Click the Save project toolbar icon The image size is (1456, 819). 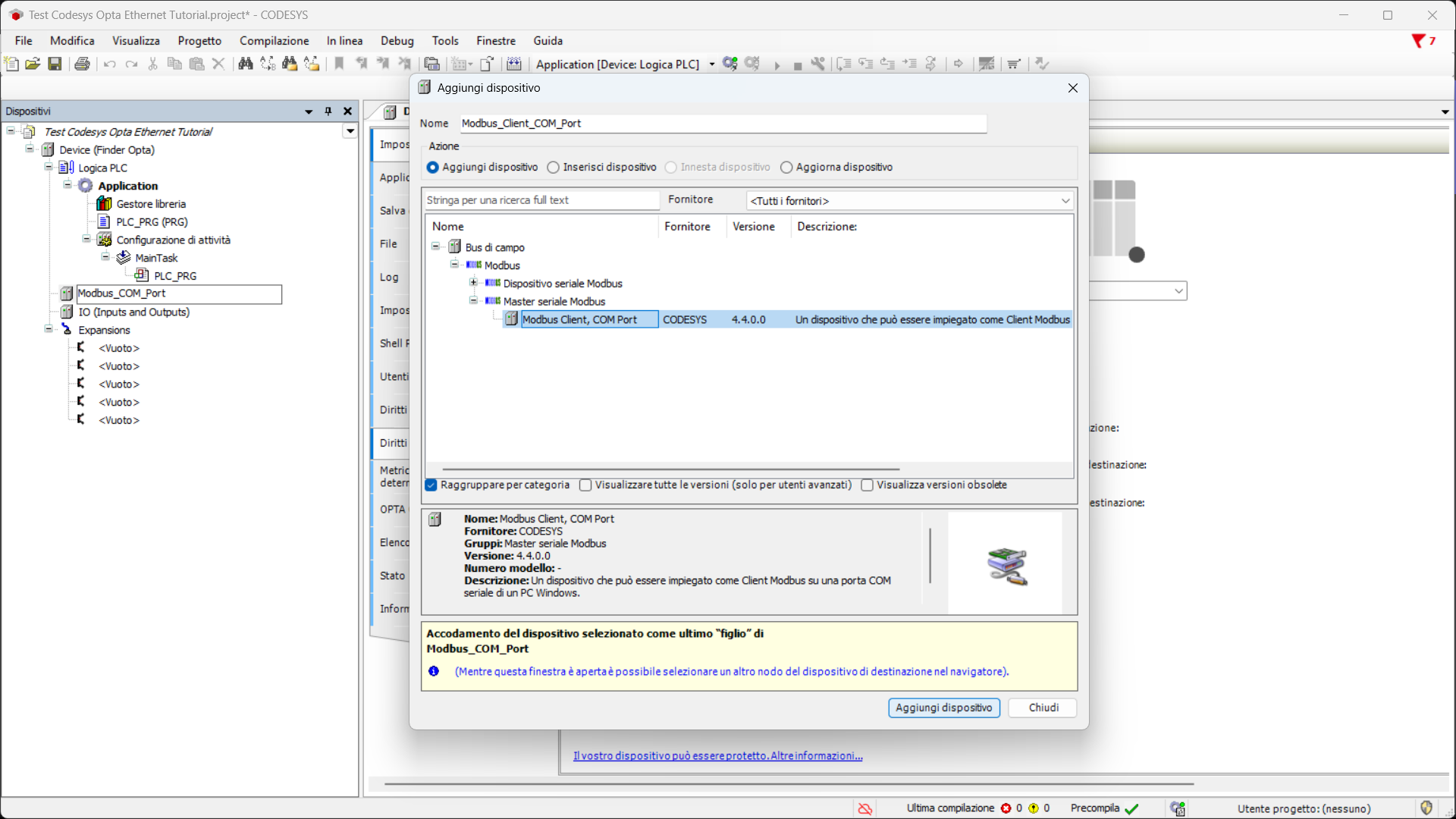pyautogui.click(x=55, y=64)
